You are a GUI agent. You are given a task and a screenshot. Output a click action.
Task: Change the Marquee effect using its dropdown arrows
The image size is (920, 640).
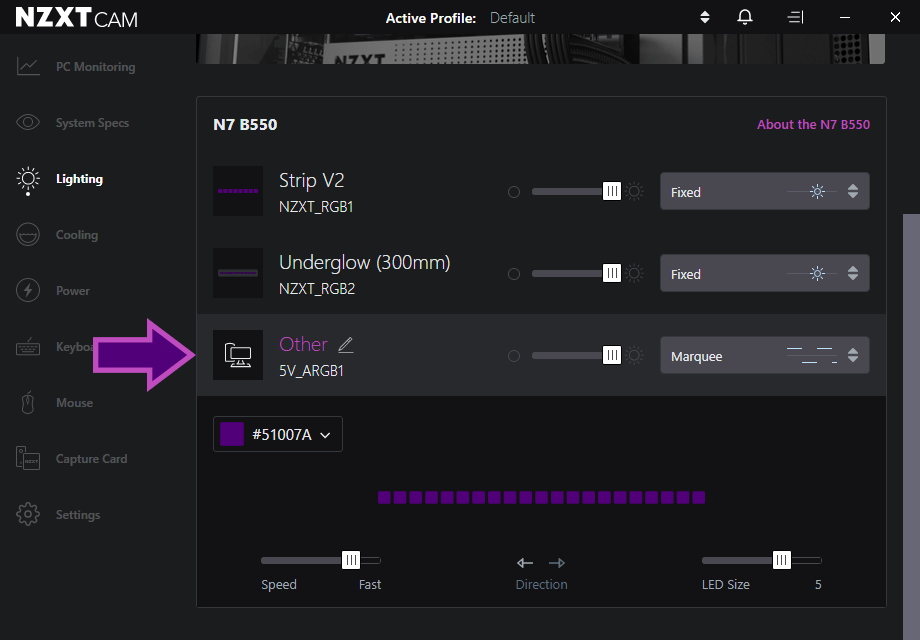(x=852, y=355)
